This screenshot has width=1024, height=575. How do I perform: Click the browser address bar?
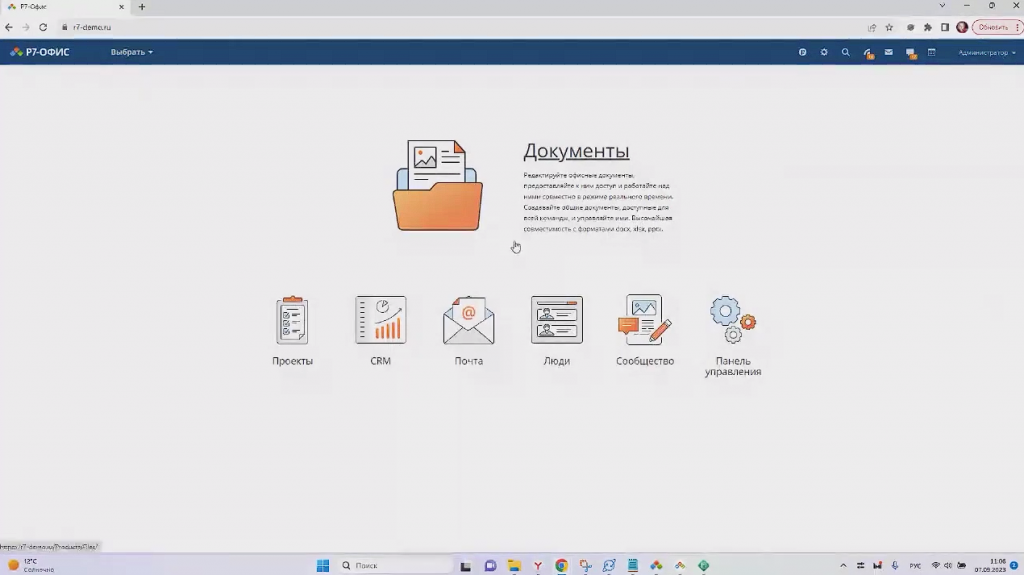pos(457,27)
